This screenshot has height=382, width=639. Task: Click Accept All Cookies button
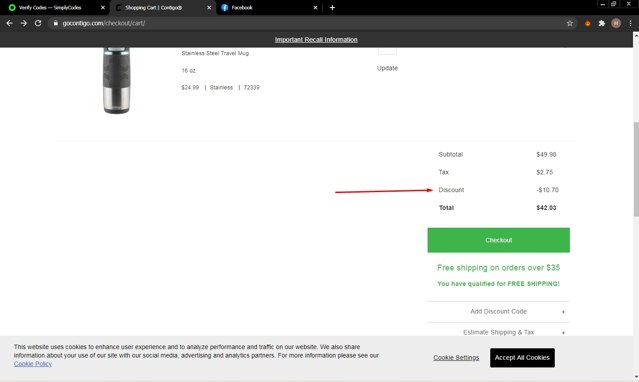[x=522, y=358]
